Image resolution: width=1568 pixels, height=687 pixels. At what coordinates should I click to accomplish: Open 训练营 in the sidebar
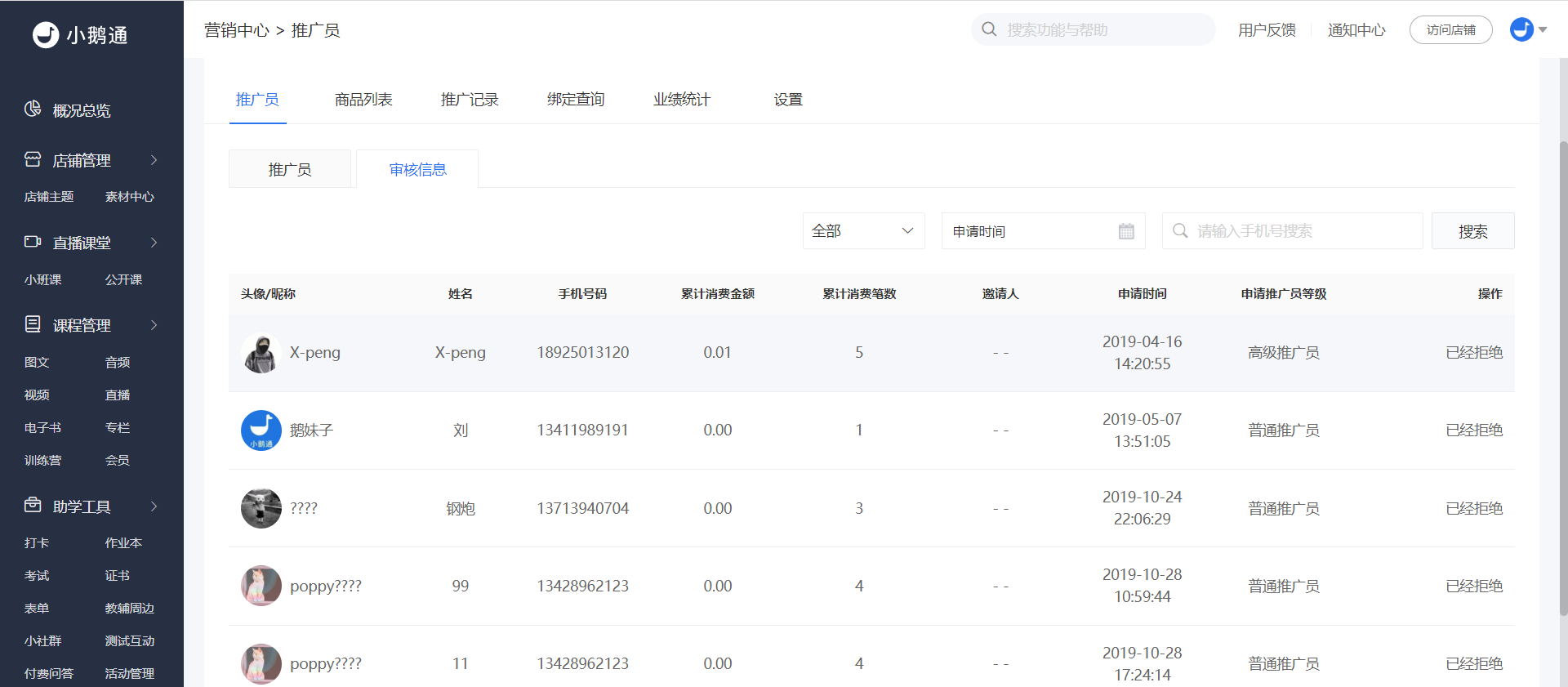[42, 461]
